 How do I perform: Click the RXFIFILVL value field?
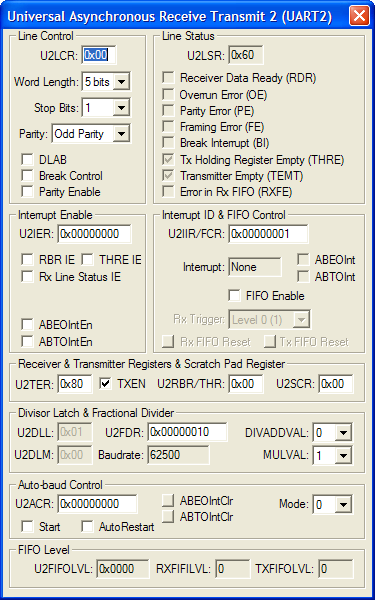233,569
